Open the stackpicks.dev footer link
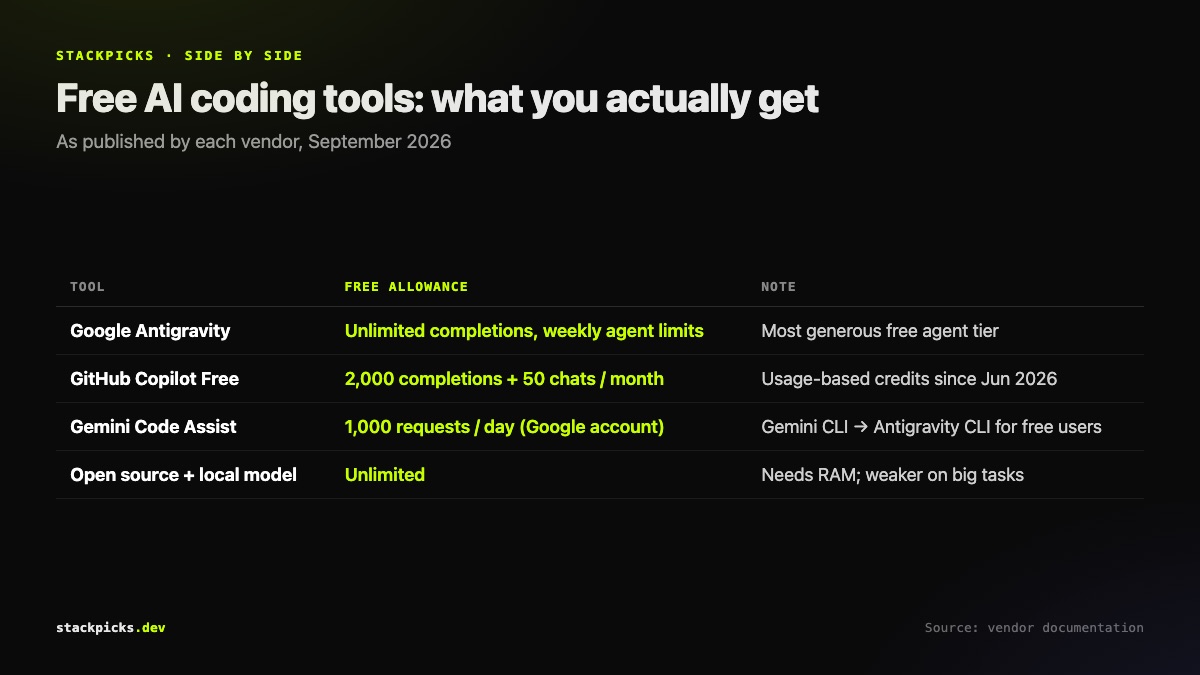Viewport: 1200px width, 675px height. [x=111, y=628]
